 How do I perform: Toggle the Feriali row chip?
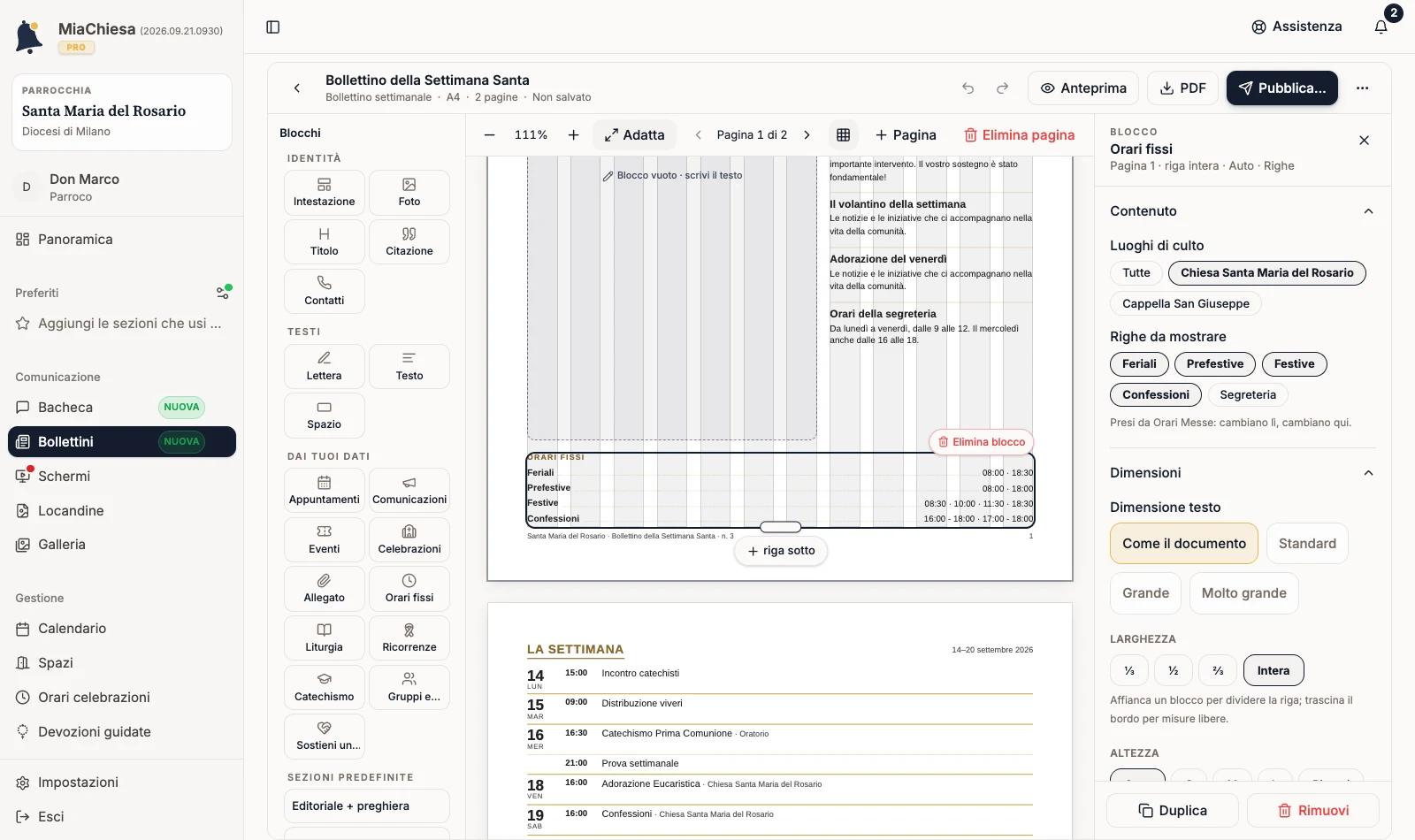pos(1139,364)
